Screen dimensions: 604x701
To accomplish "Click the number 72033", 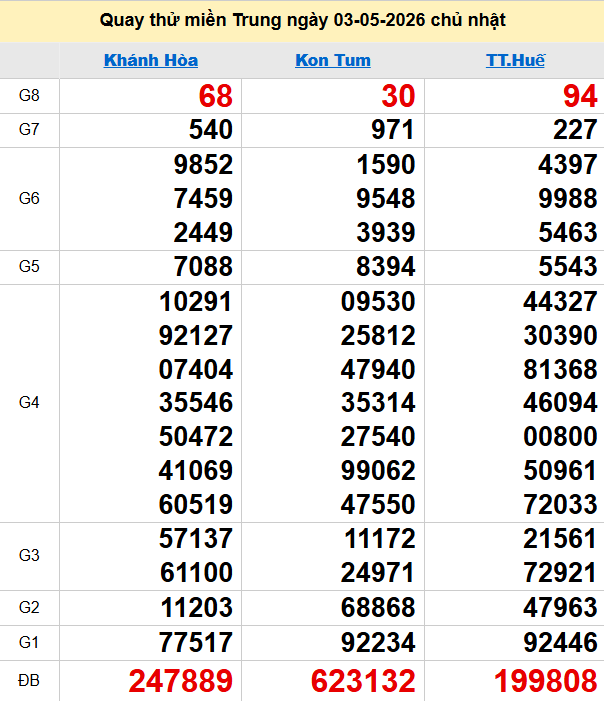I will [561, 505].
